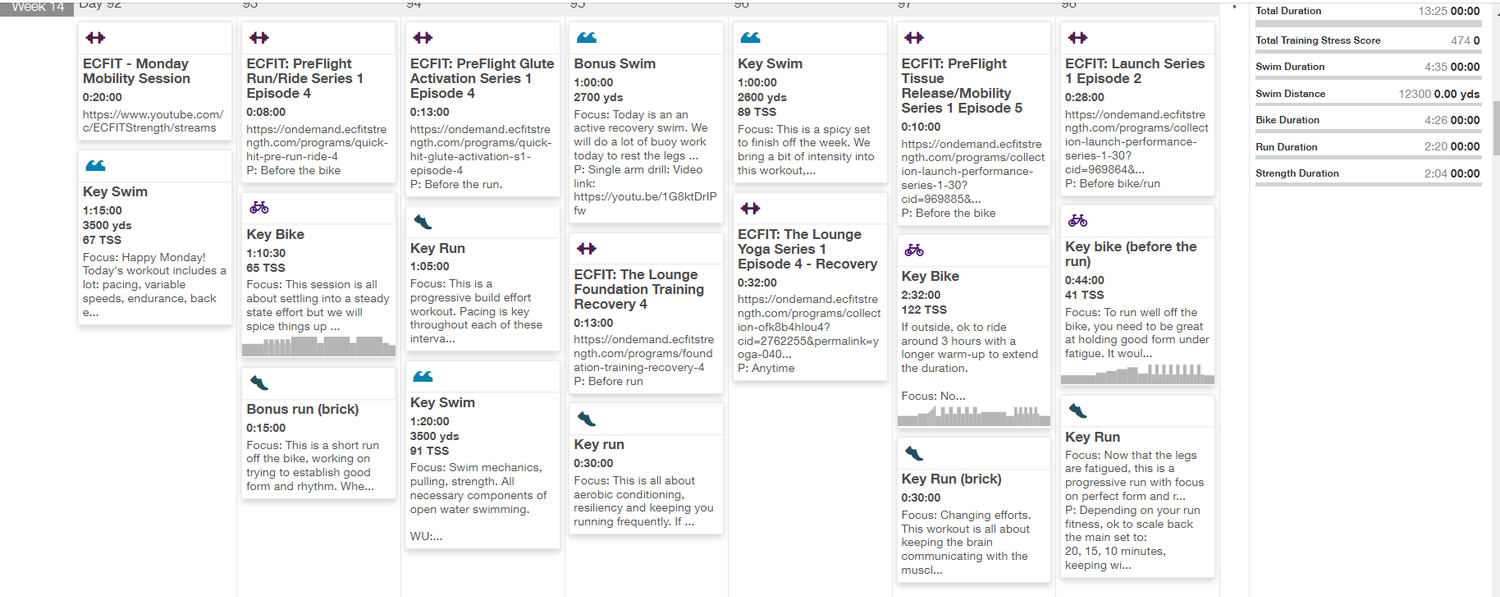Viewport: 1500px width, 597px height.
Task: Click the 2700 yds distance on Bonus Swim
Action: coord(597,97)
